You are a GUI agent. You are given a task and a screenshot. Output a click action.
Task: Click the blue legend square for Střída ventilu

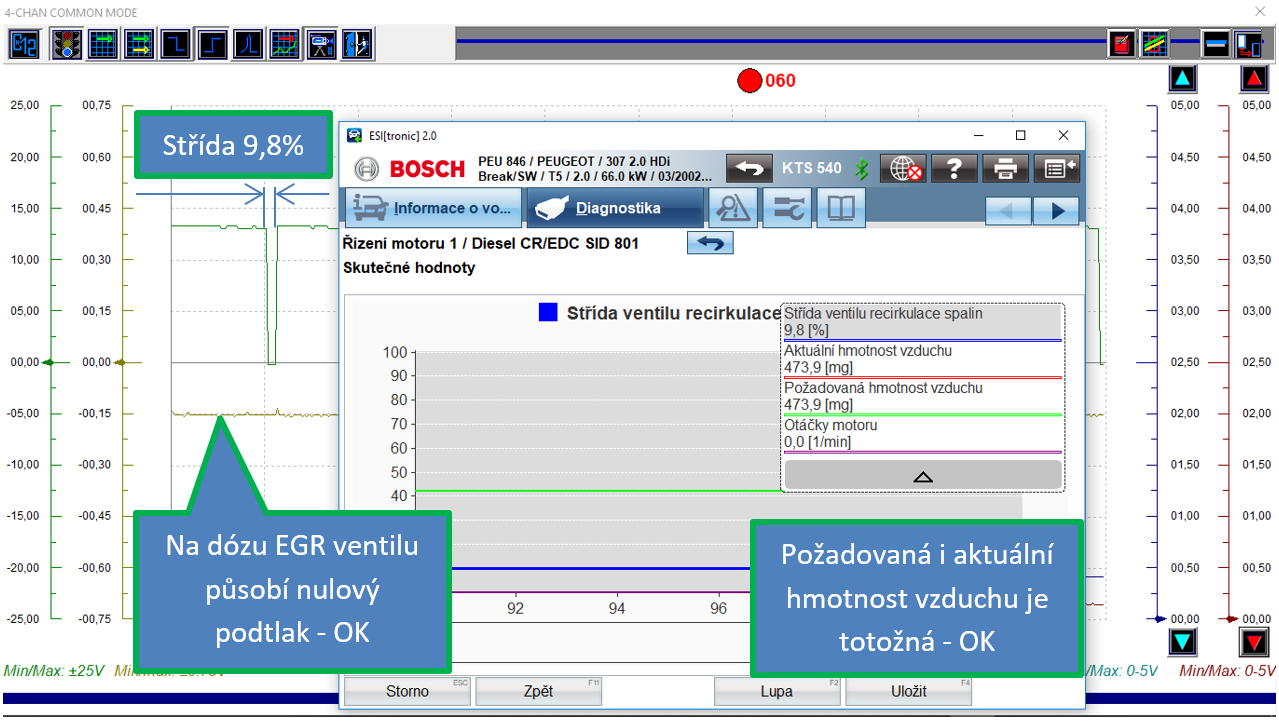coord(548,312)
